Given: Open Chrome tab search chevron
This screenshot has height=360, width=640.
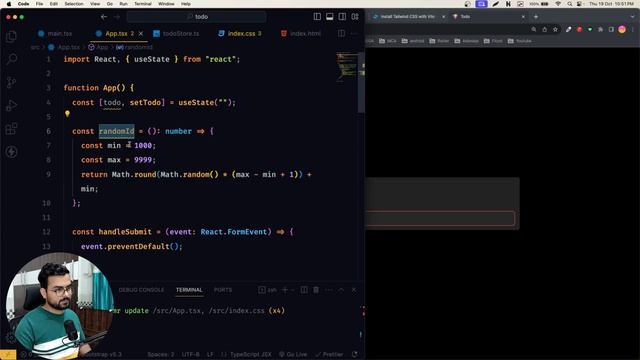Looking at the screenshot, I should (x=633, y=17).
